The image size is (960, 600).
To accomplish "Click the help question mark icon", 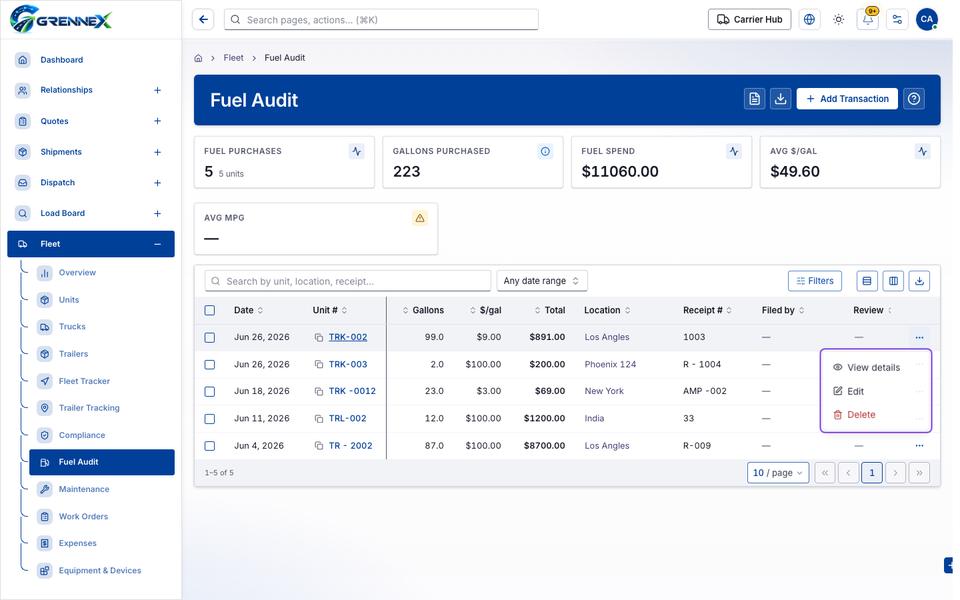I will pos(913,99).
